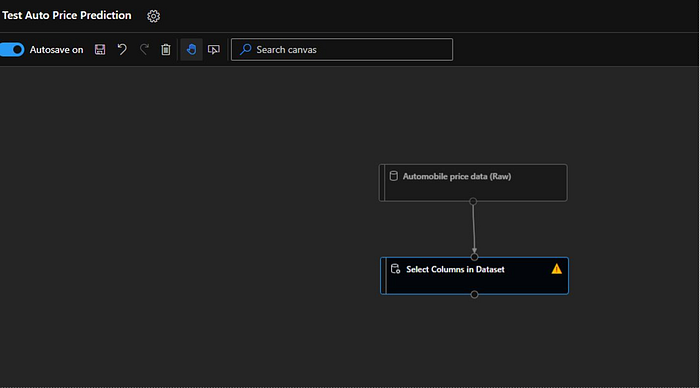Select the Select Columns in Dataset module
Screen dimensions: 700x388
(474, 275)
